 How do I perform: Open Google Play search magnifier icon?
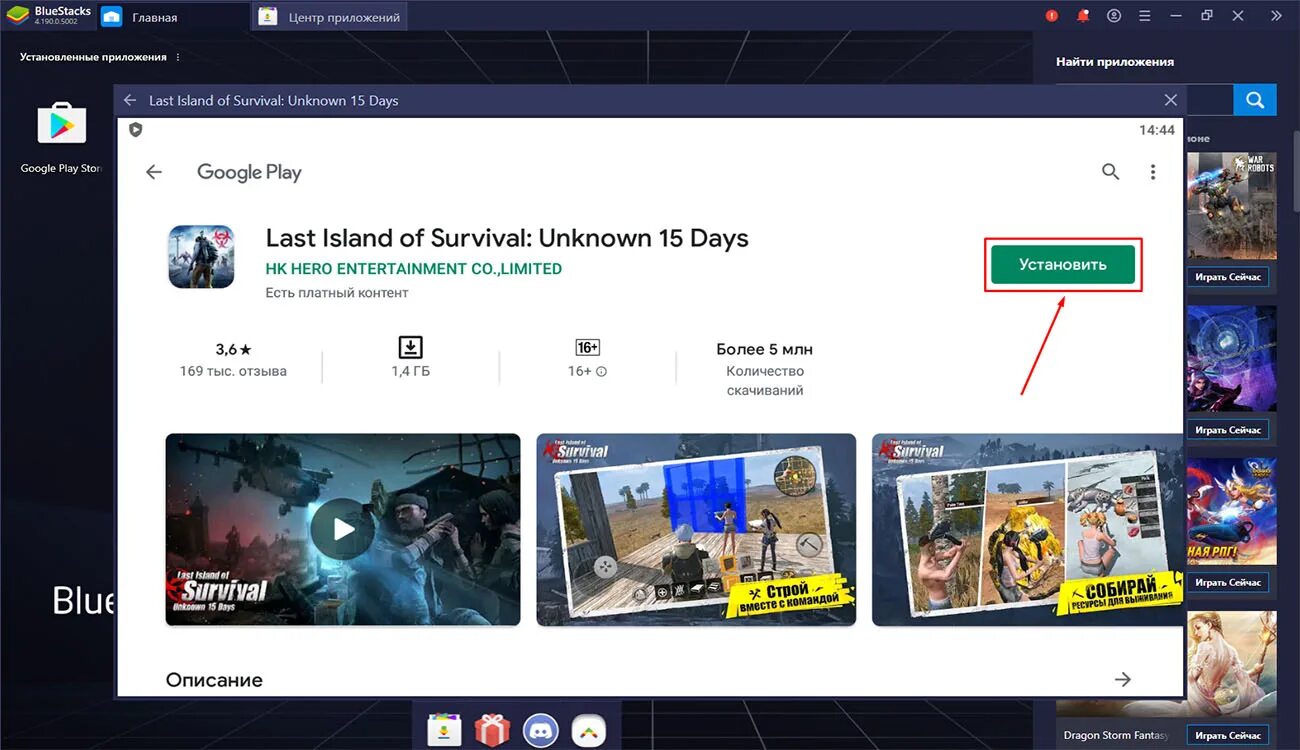tap(1110, 172)
